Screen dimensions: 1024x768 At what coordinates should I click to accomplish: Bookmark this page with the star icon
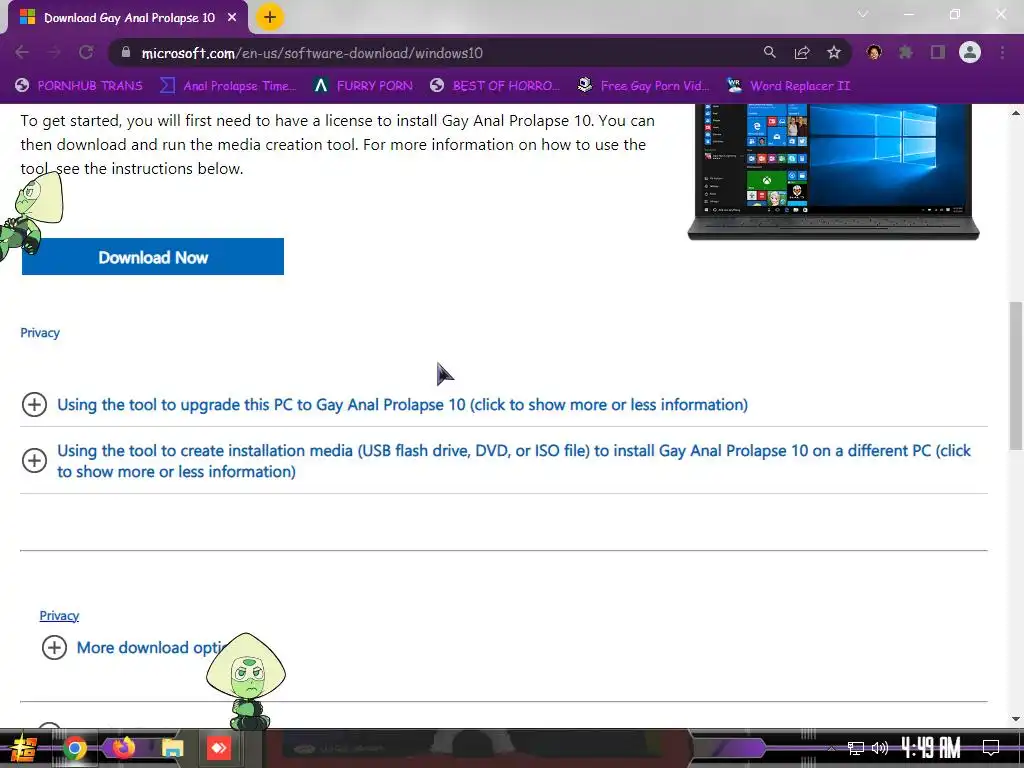coord(834,52)
